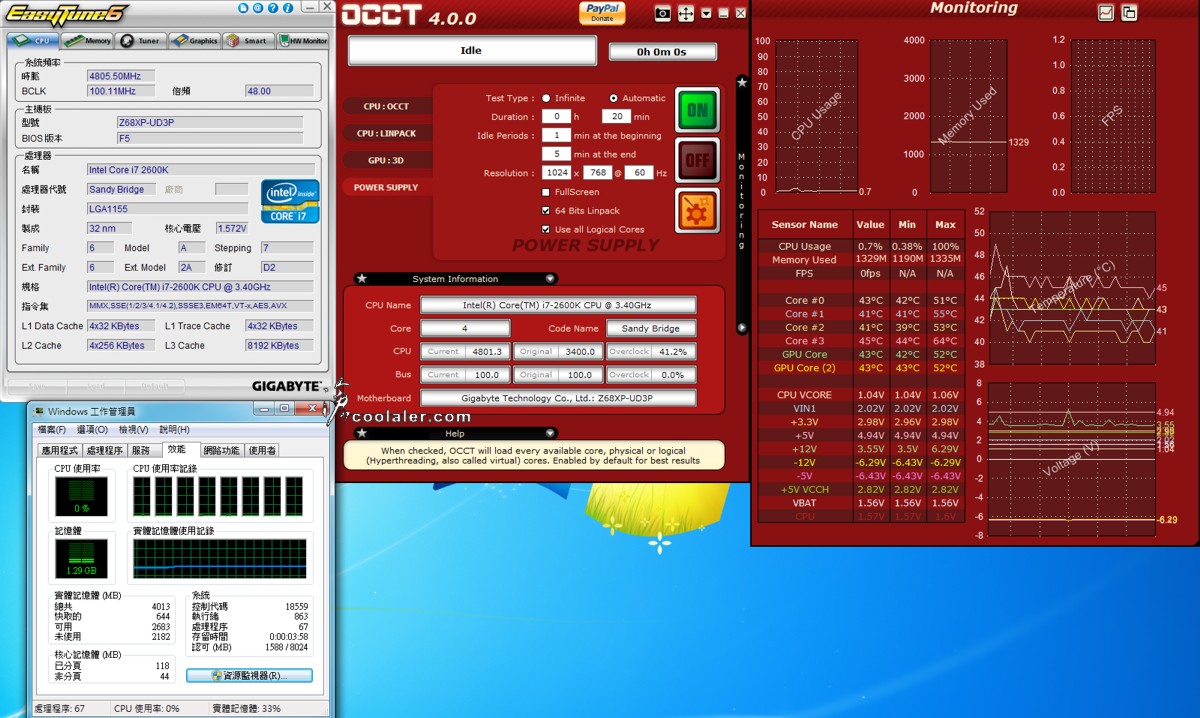
Task: Open Task Manager 選項(O) menu
Action: 92,430
